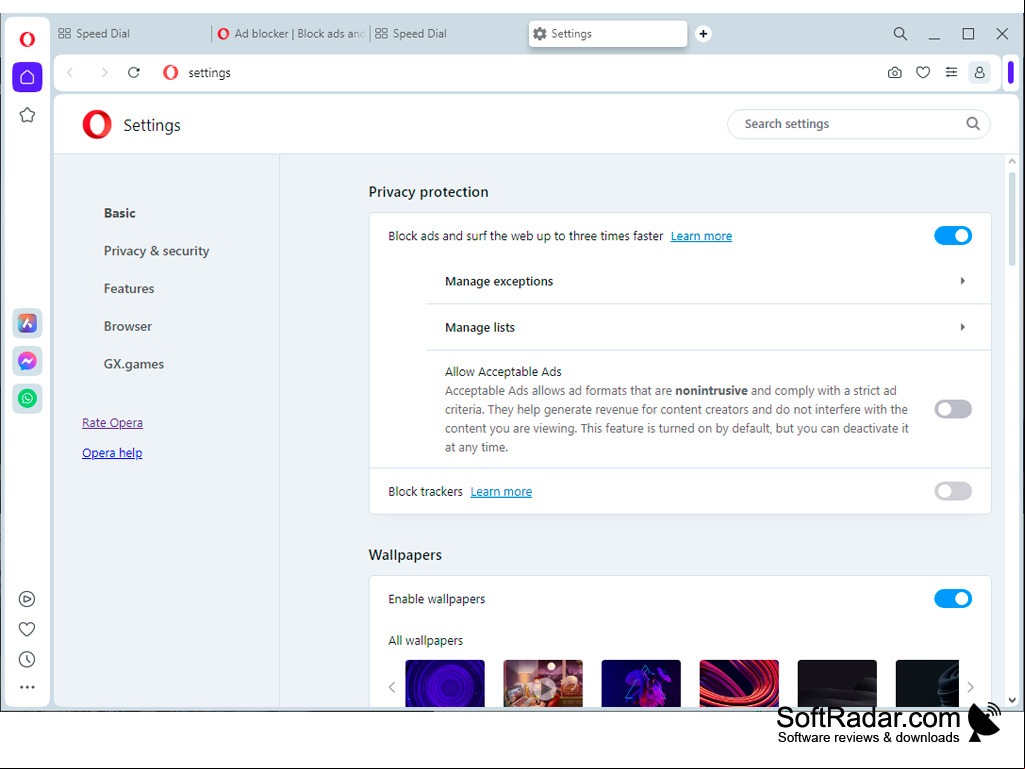The height and width of the screenshot is (769, 1025).
Task: Switch to the Ad blocker tab
Action: (292, 33)
